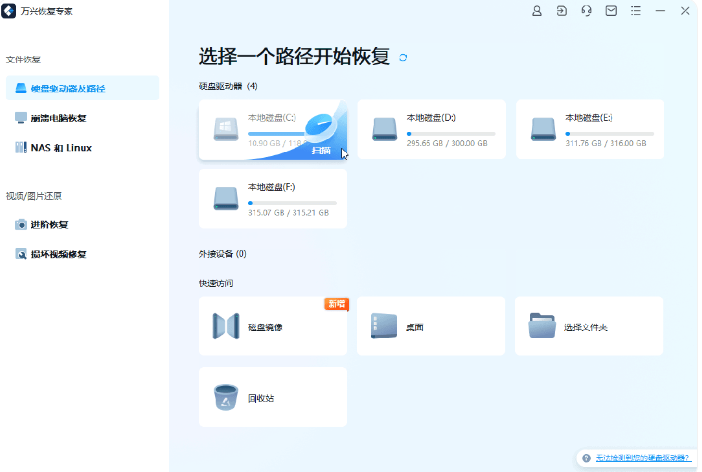Screen dimensions: 702x472
Task: Click the 文件恢复 sidebar heading
Action: [23, 59]
